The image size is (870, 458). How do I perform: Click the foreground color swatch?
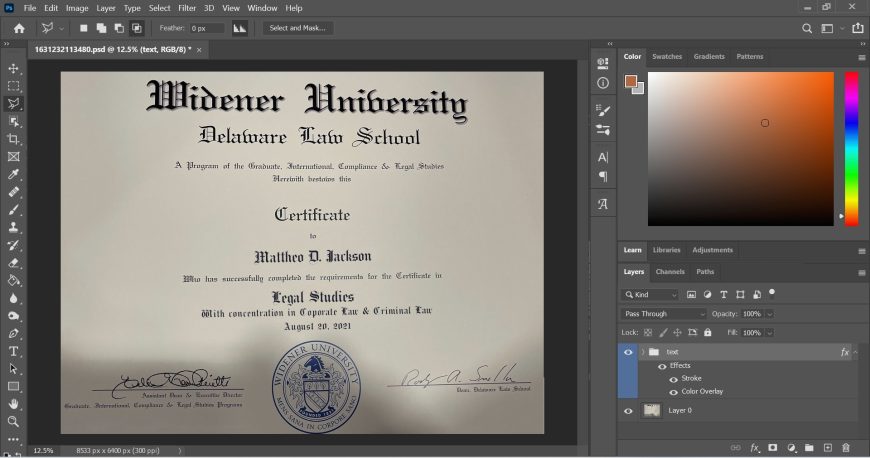630,81
